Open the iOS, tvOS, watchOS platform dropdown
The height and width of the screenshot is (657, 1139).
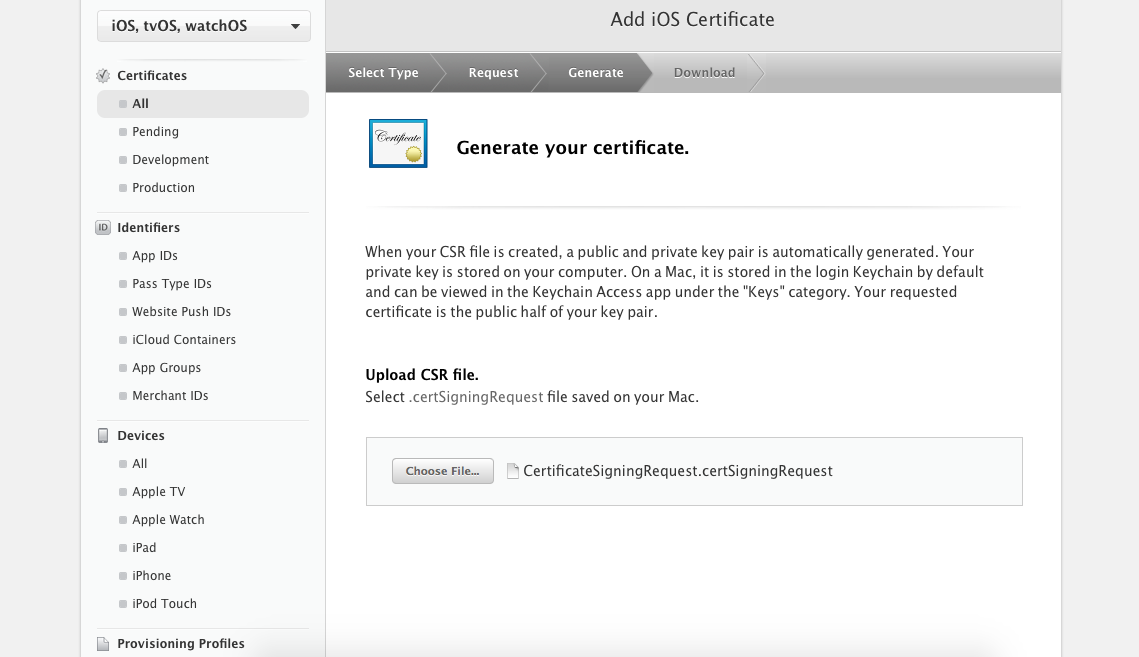204,26
